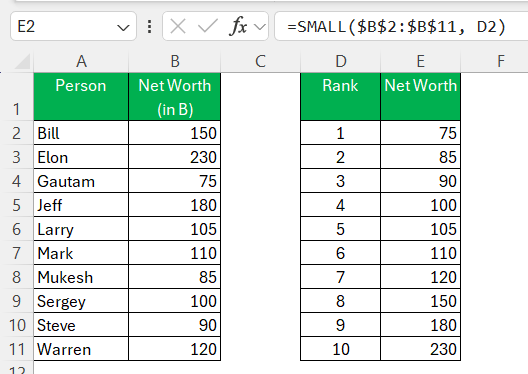Select the cell containing Warren
This screenshot has width=528, height=374.
(x=81, y=349)
